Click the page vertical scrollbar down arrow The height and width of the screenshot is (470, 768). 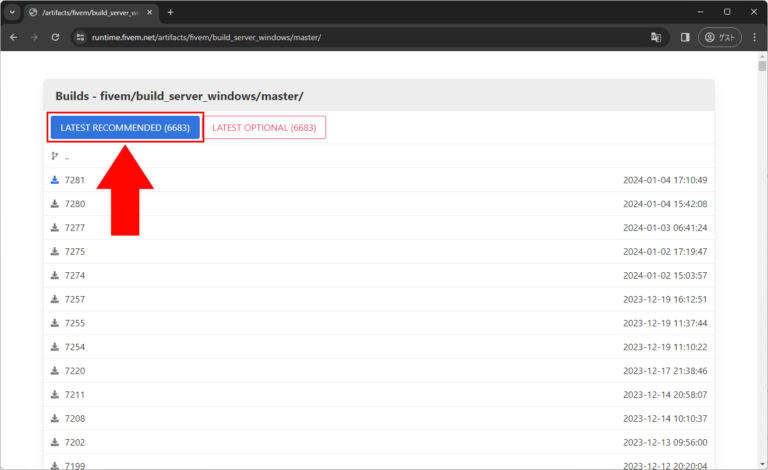tap(762, 464)
